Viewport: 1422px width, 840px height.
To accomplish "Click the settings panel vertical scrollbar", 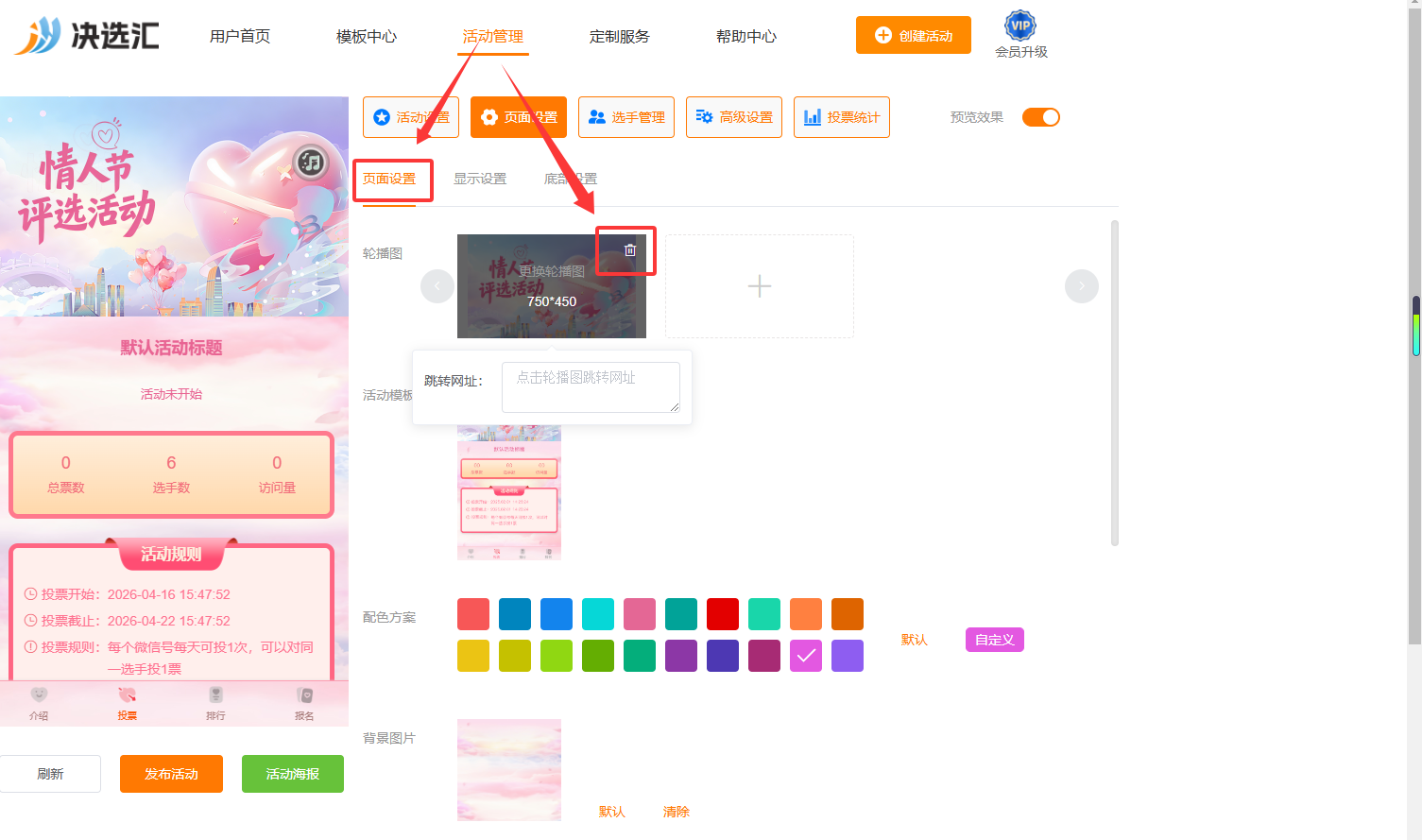I will click(1115, 383).
